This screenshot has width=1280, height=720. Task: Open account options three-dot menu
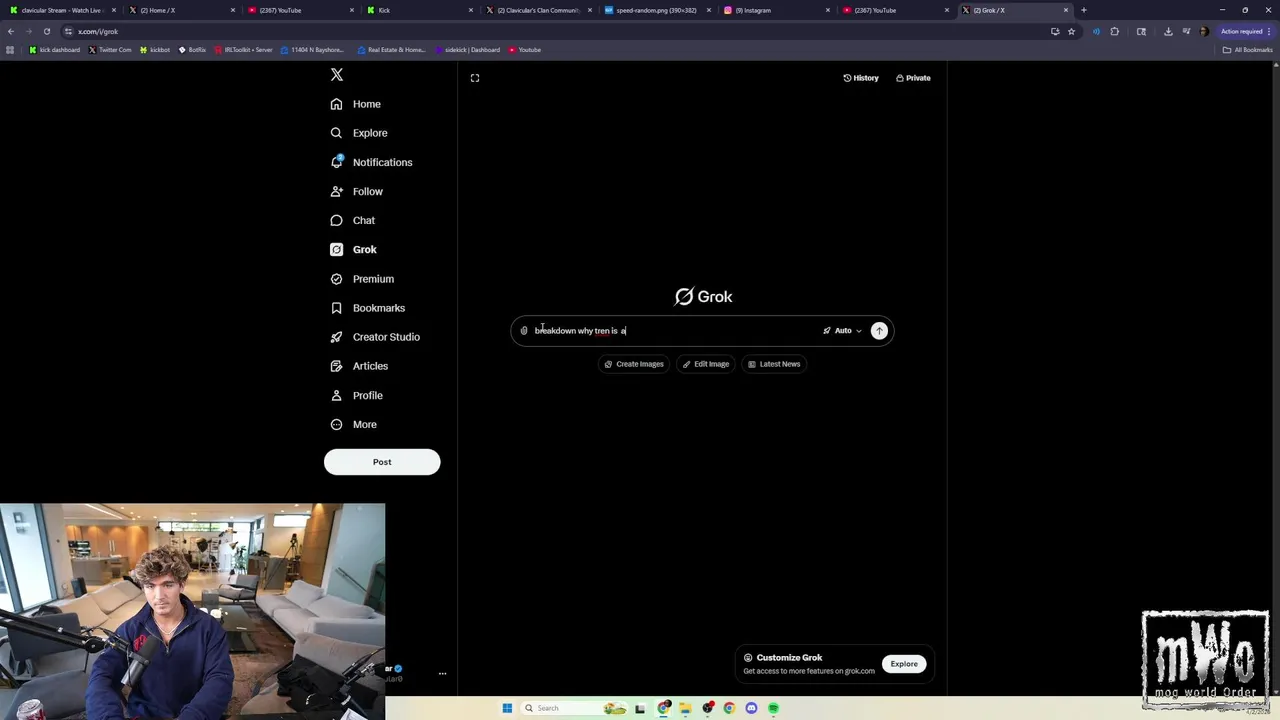[x=442, y=674]
